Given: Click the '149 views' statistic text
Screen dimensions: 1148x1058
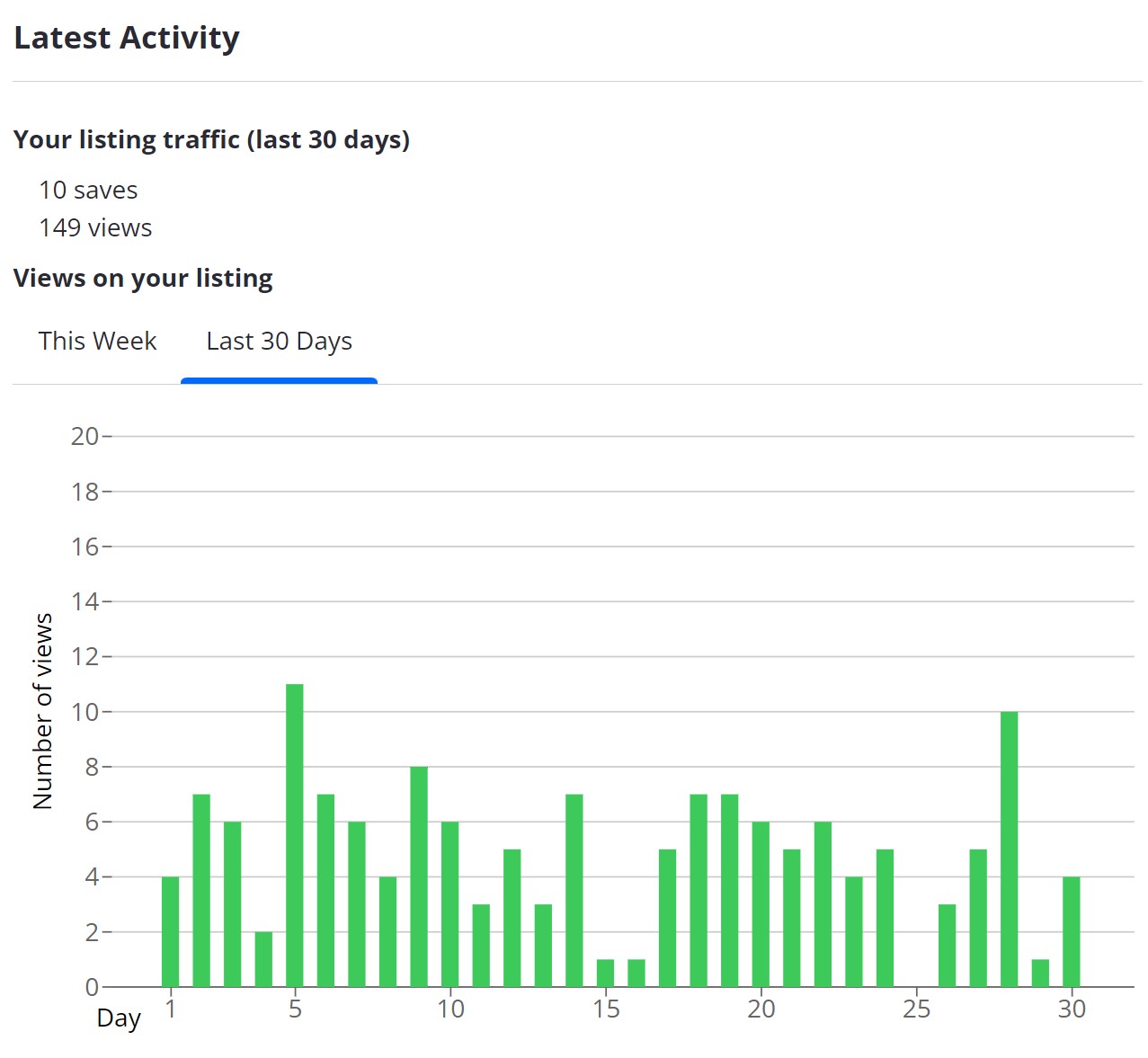Looking at the screenshot, I should pos(95,228).
